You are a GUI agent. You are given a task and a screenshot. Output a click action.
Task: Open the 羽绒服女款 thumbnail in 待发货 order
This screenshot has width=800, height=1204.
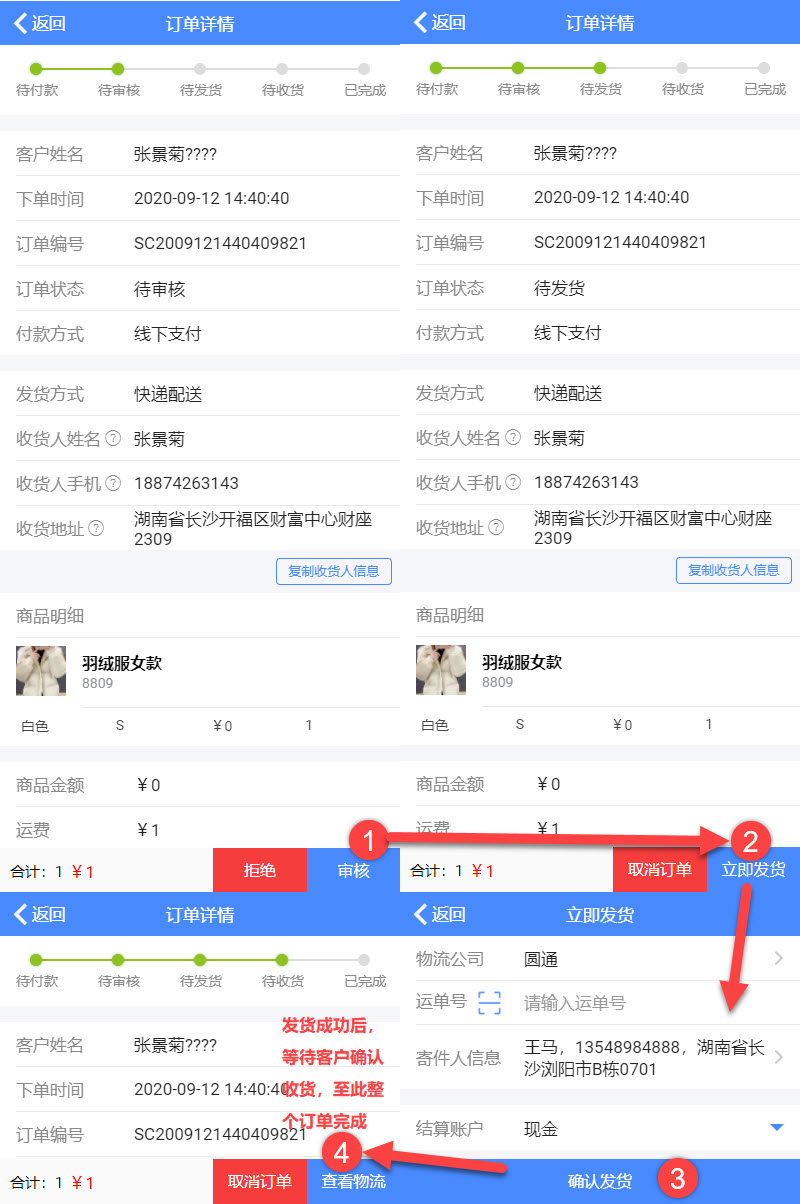coord(441,670)
